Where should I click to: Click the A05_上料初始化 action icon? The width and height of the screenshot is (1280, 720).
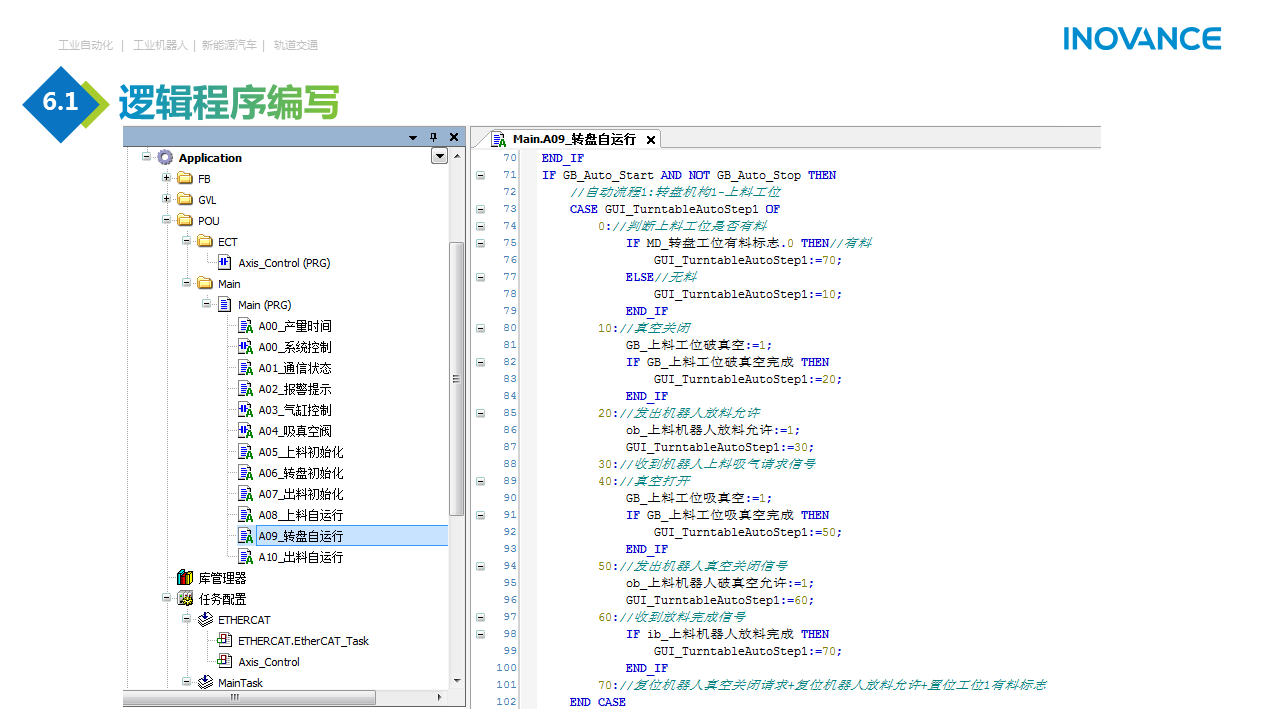tap(245, 451)
